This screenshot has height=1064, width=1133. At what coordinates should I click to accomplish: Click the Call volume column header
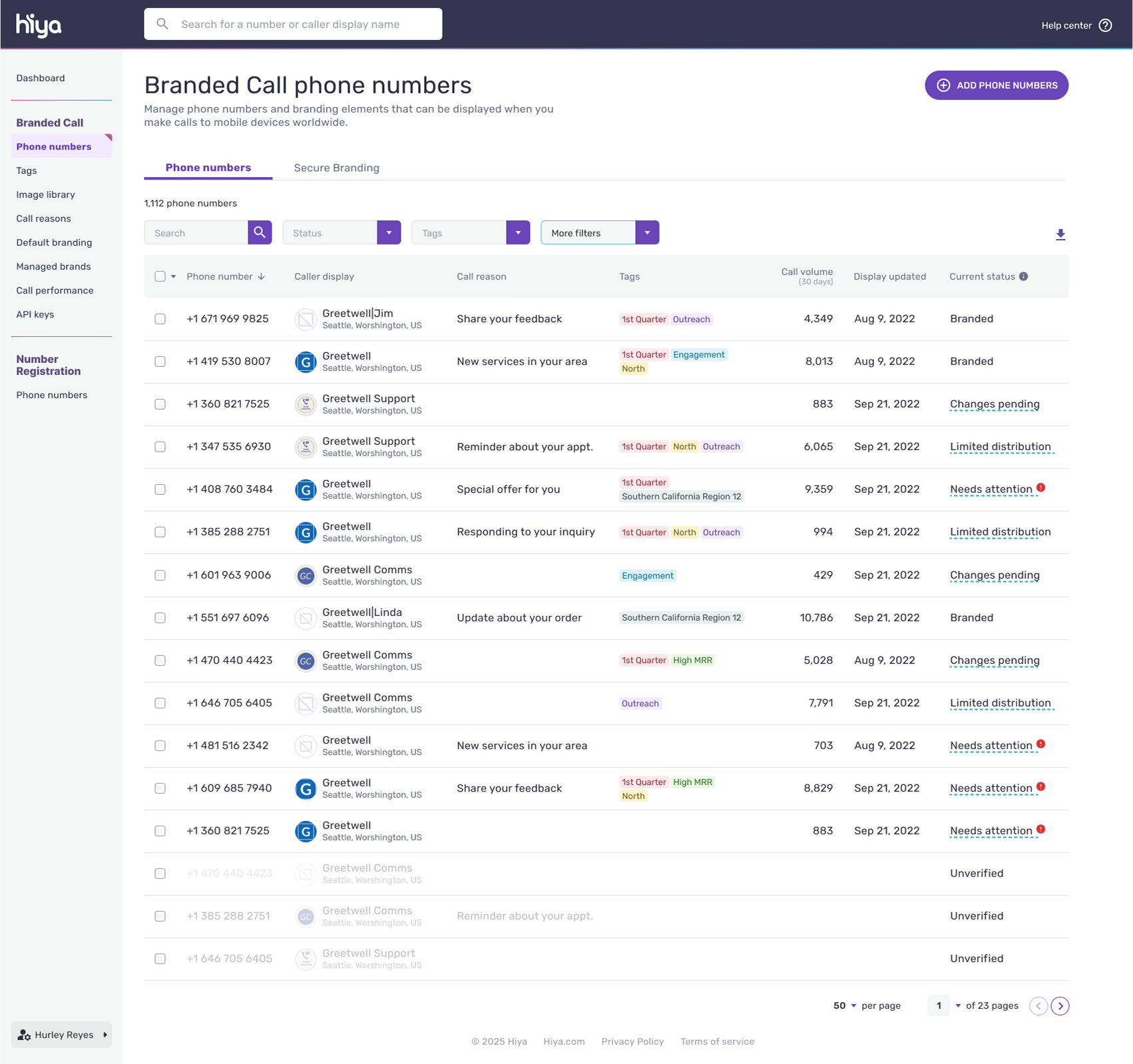807,276
